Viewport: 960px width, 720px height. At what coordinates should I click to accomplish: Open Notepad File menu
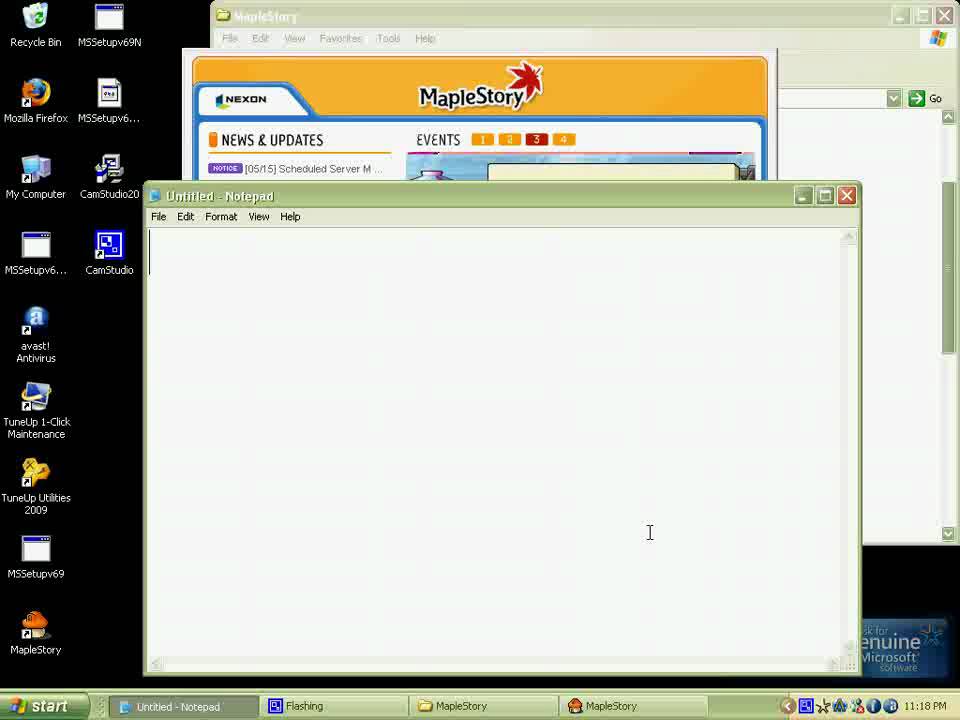pos(159,217)
